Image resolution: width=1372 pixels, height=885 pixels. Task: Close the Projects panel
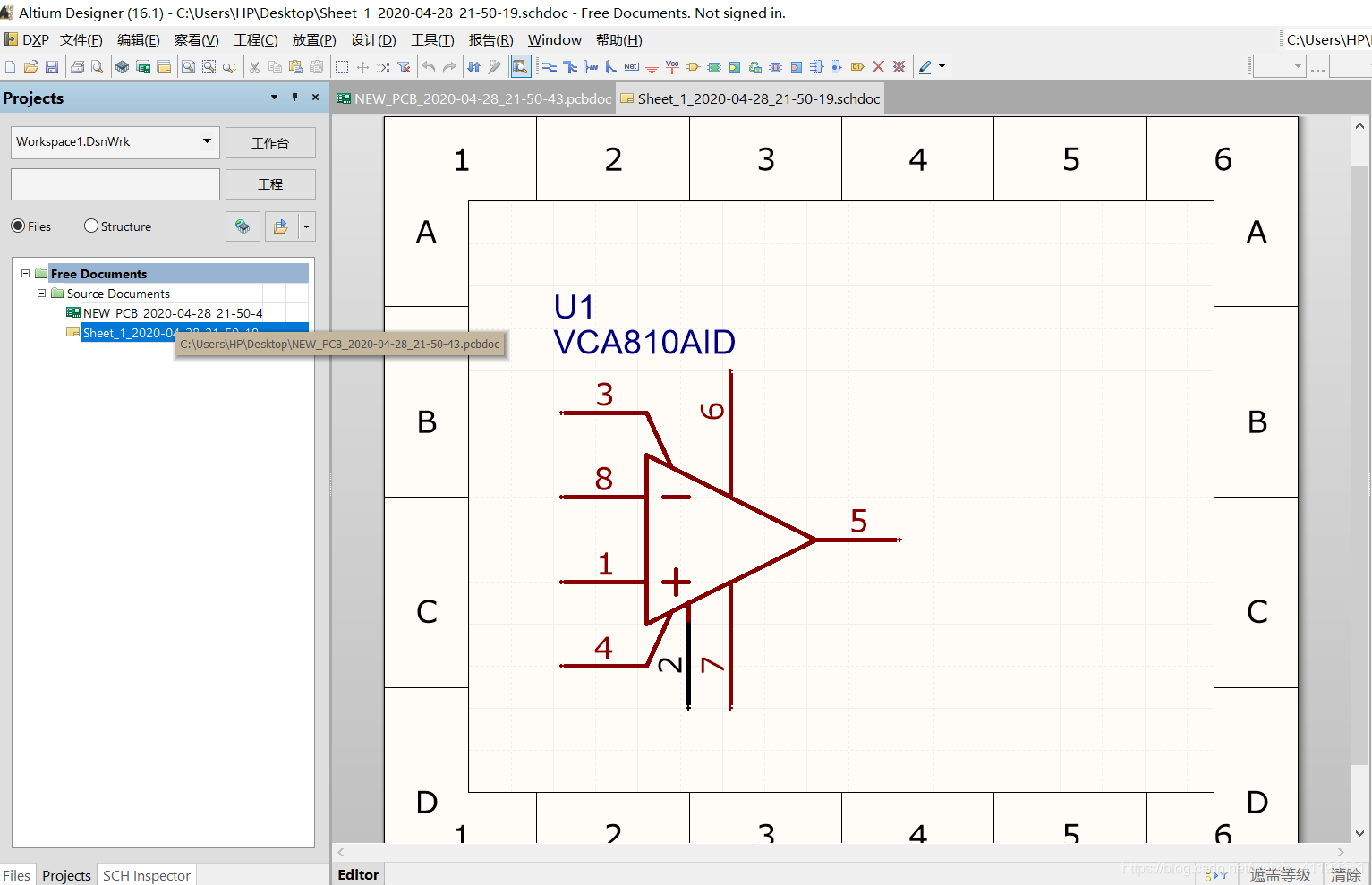[x=315, y=97]
